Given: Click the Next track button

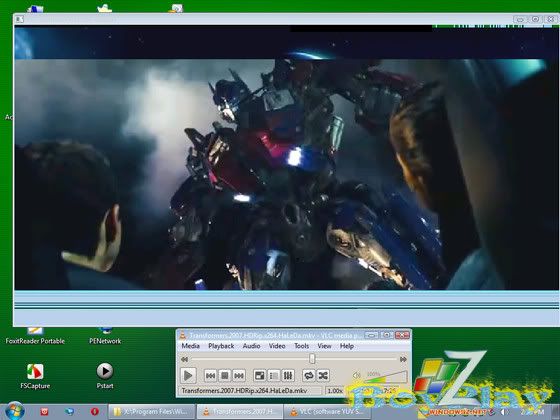Looking at the screenshot, I should 239,375.
